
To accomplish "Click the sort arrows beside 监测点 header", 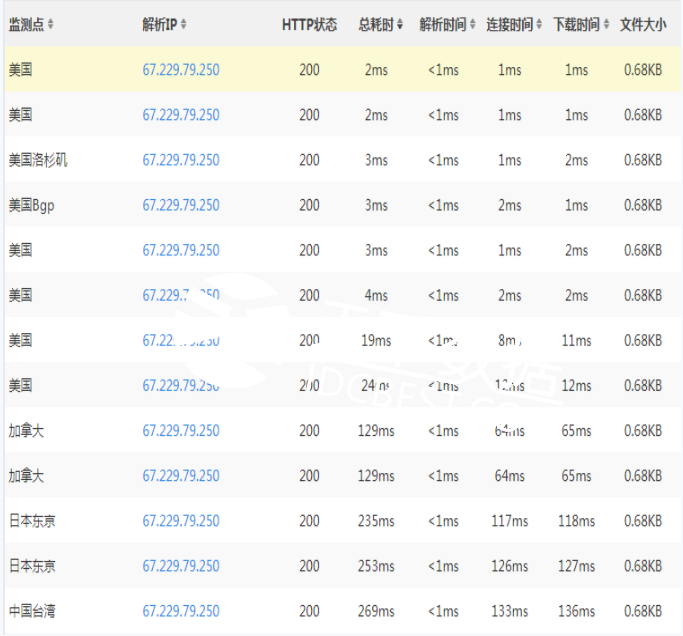I will tap(51, 25).
